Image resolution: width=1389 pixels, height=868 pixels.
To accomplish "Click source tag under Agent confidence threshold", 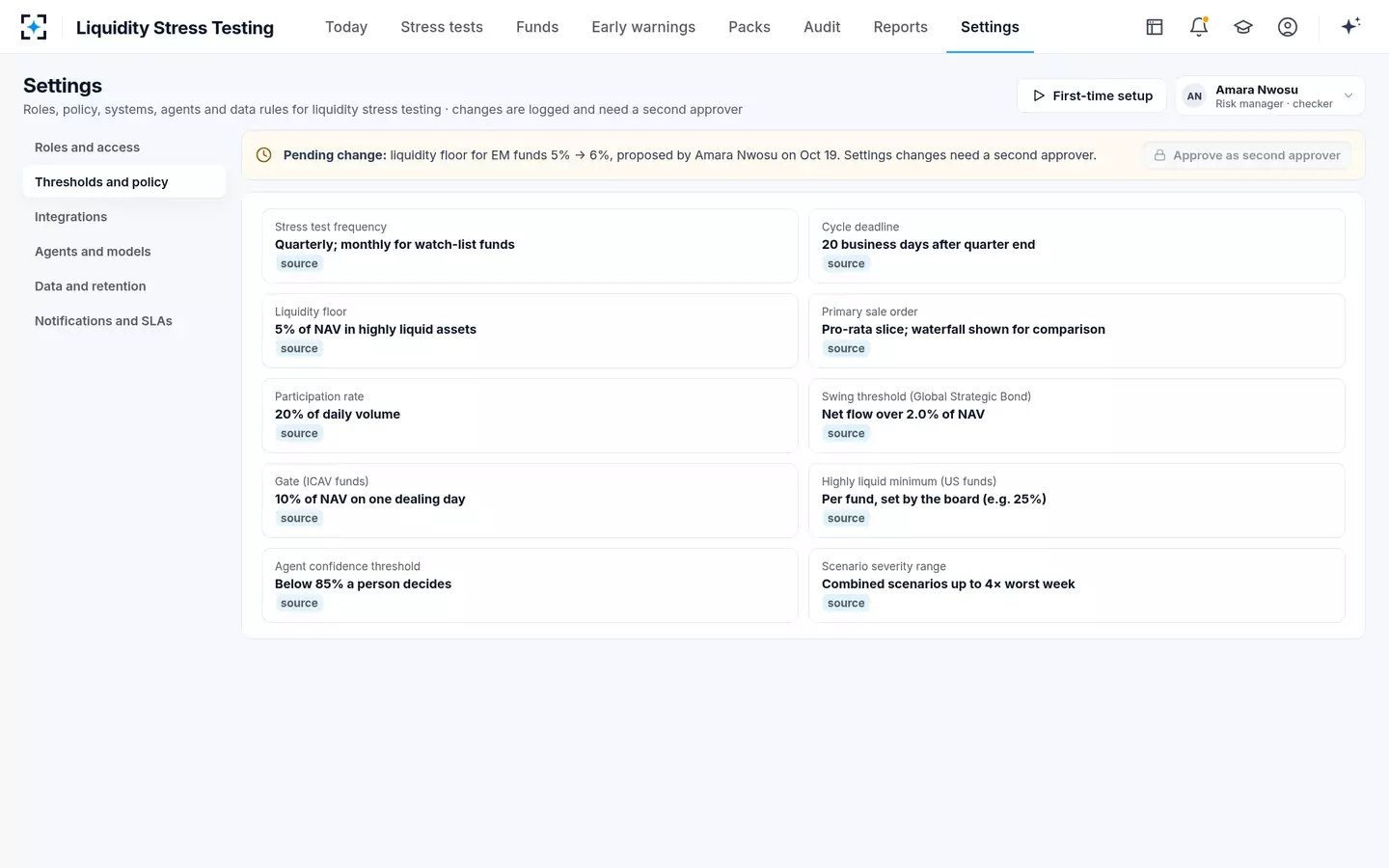I will 299,604.
